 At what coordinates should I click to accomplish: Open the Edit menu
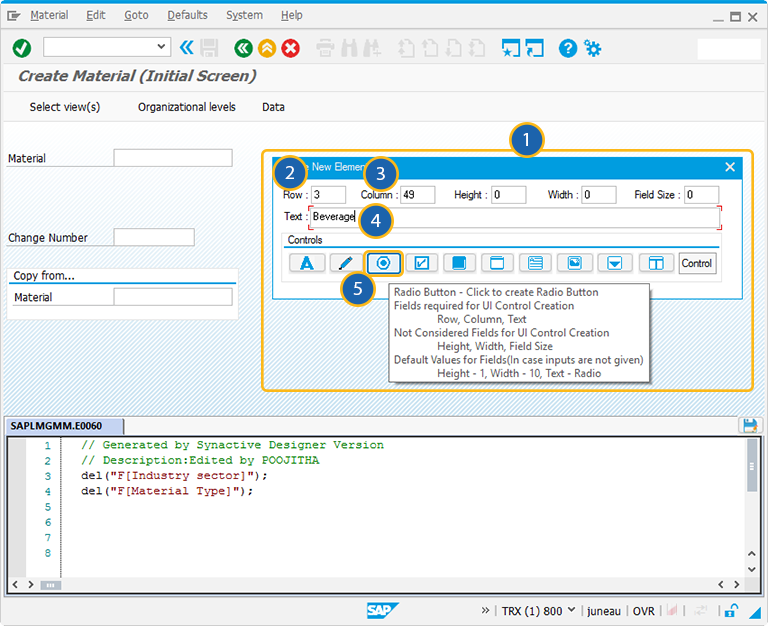[96, 15]
